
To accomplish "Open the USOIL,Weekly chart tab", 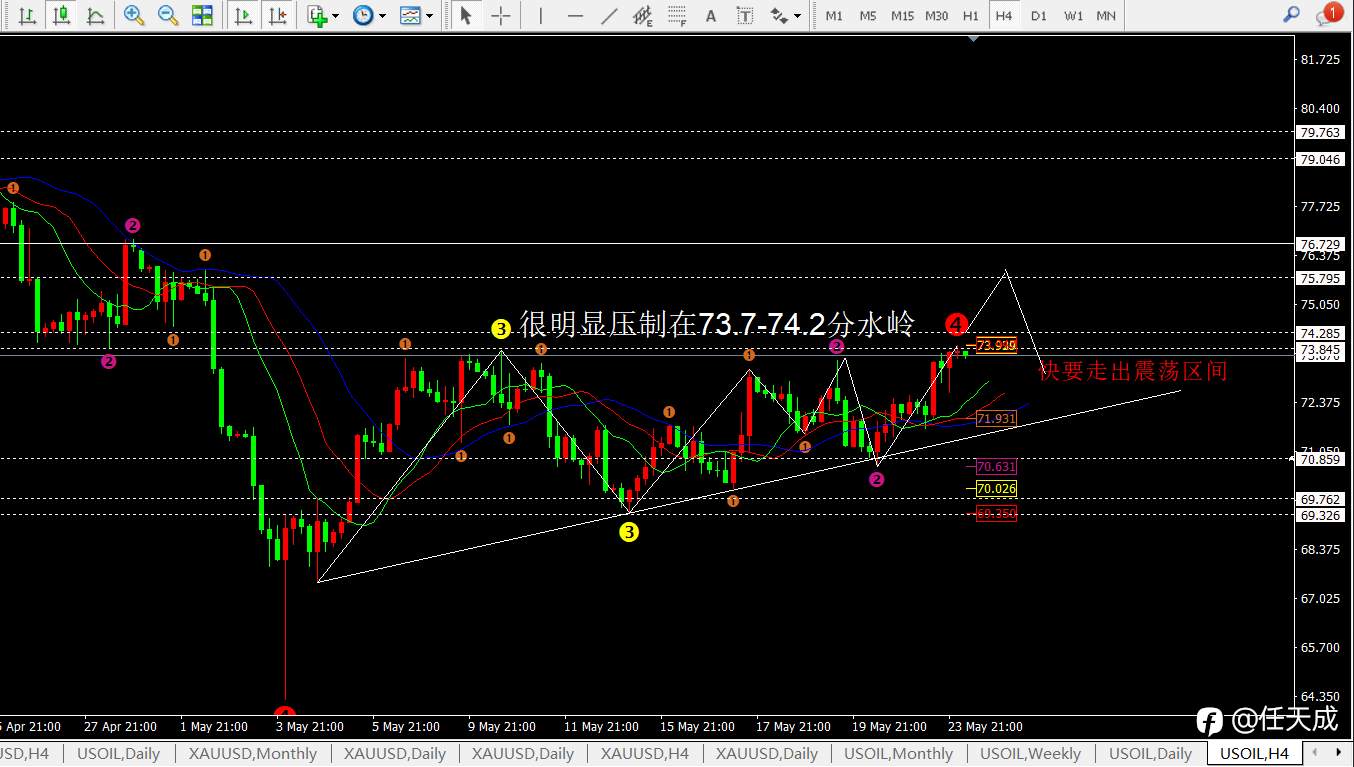I will click(1030, 754).
